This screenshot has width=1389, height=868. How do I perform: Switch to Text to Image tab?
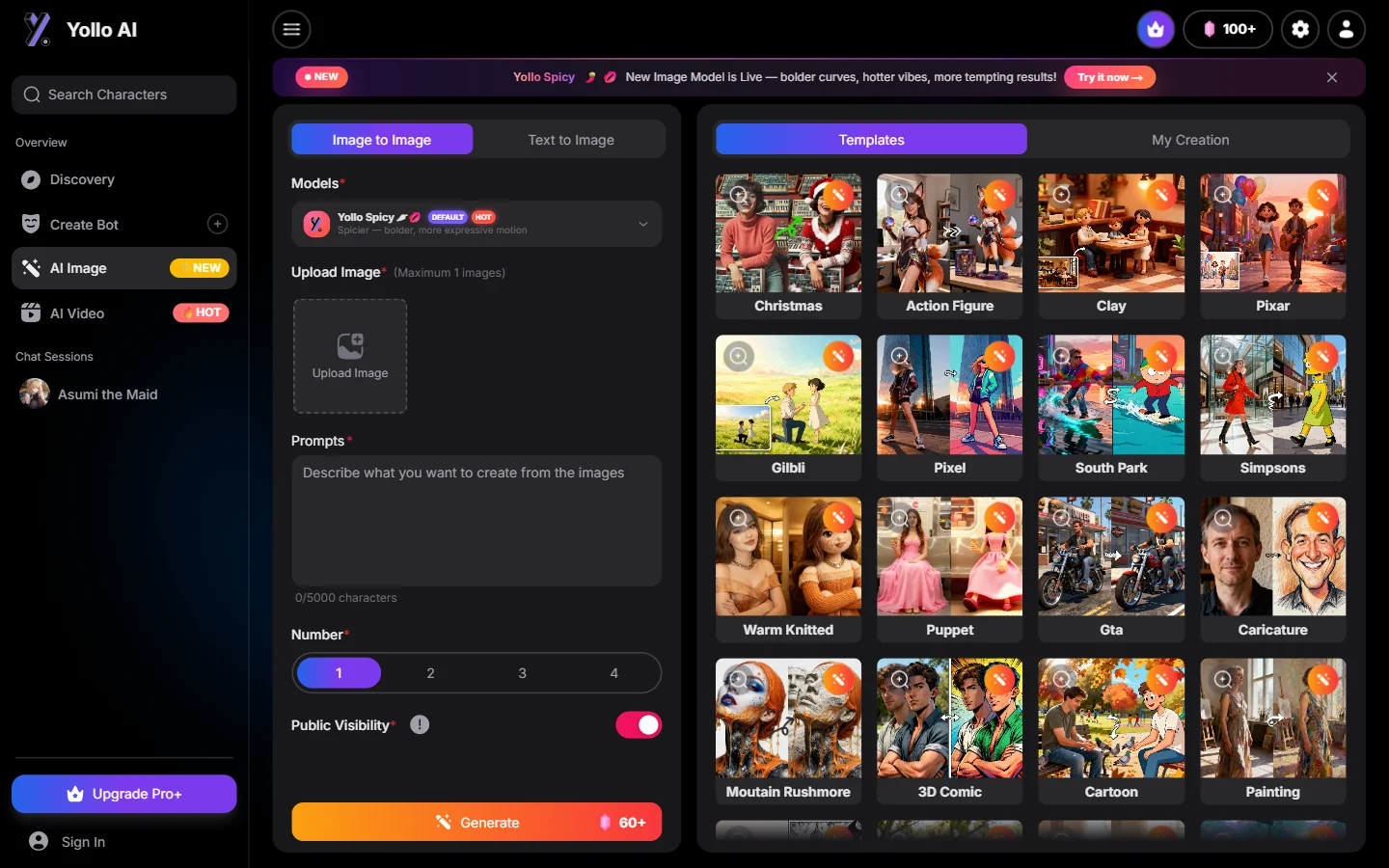coord(571,139)
